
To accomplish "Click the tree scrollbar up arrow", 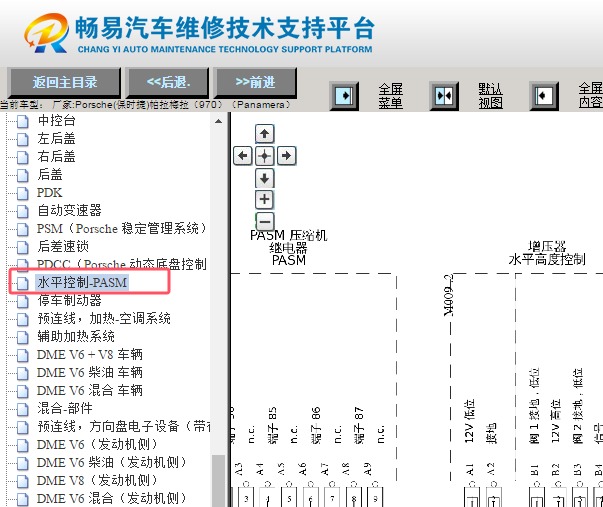I will [218, 121].
